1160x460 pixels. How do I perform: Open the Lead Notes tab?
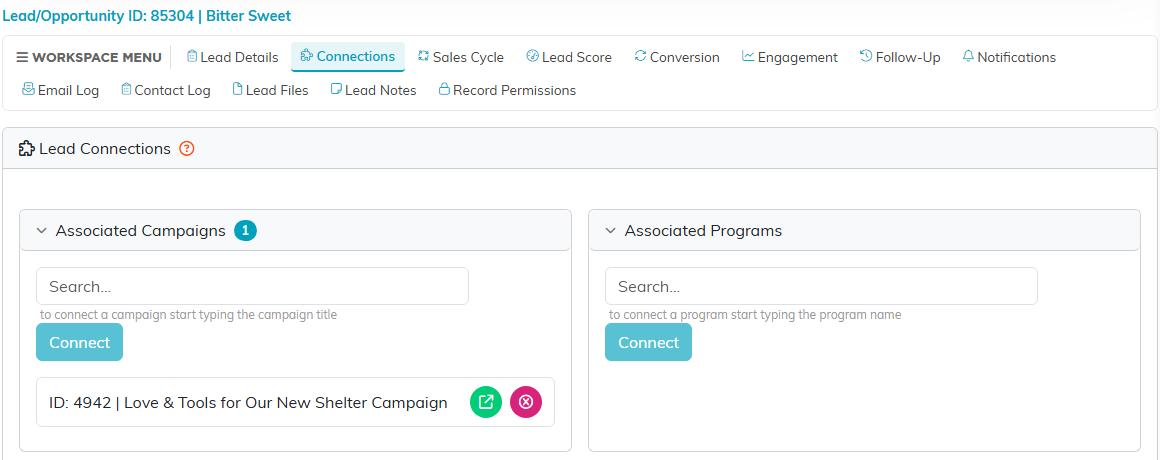point(374,90)
